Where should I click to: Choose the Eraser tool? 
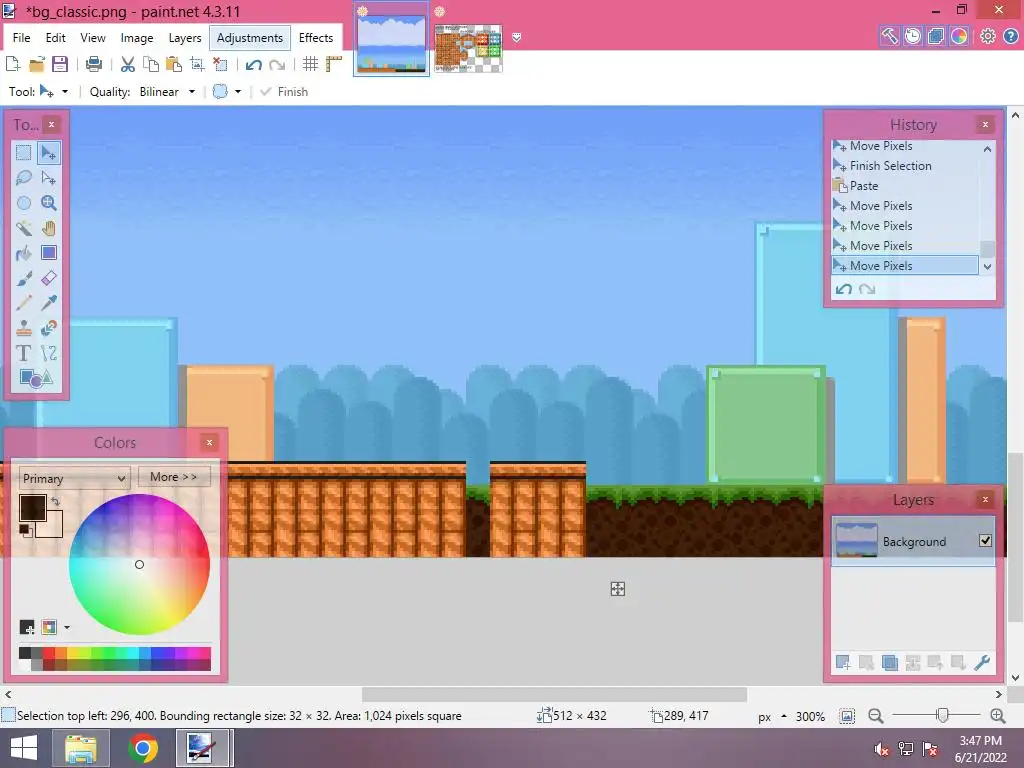point(48,278)
